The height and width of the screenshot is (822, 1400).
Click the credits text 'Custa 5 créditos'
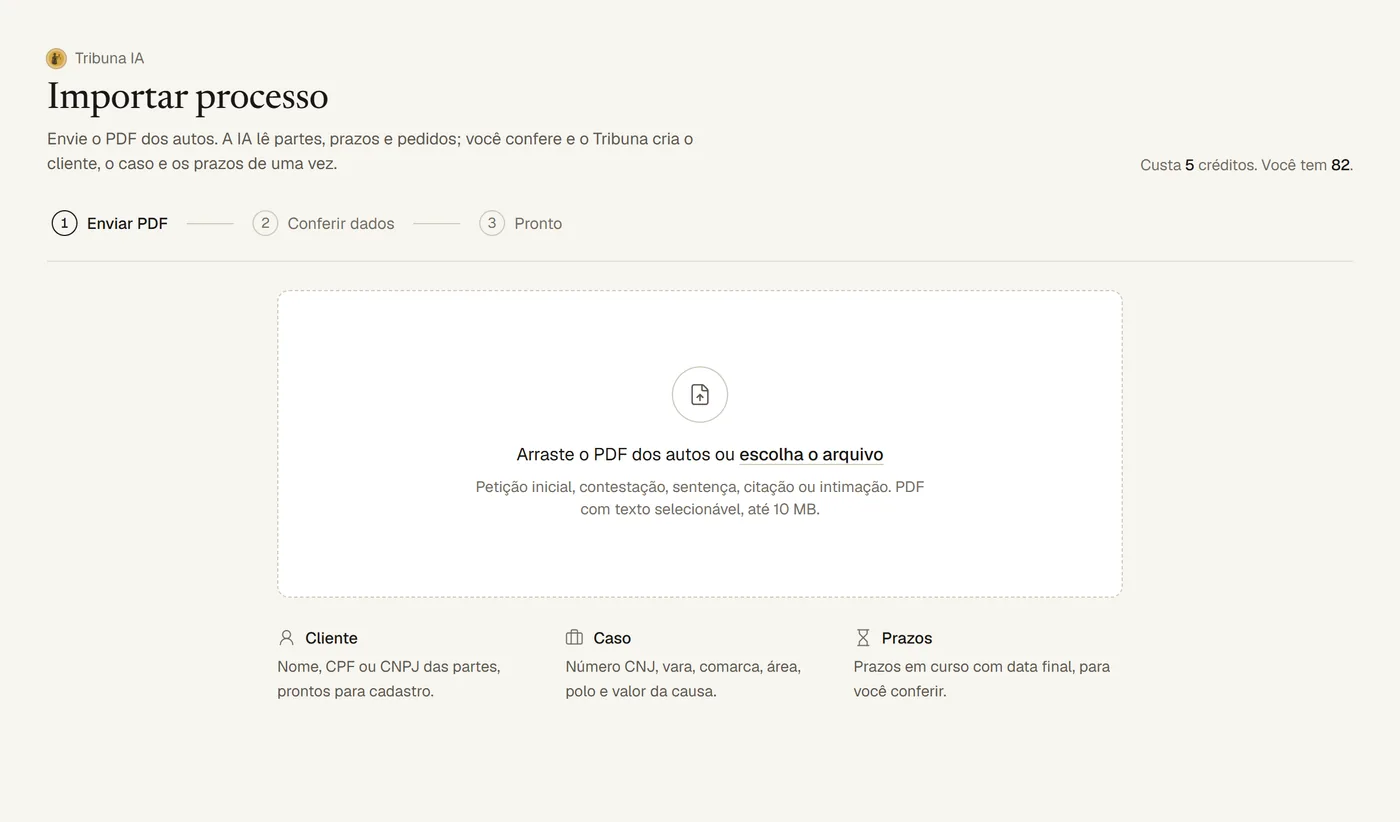[x=1198, y=165]
